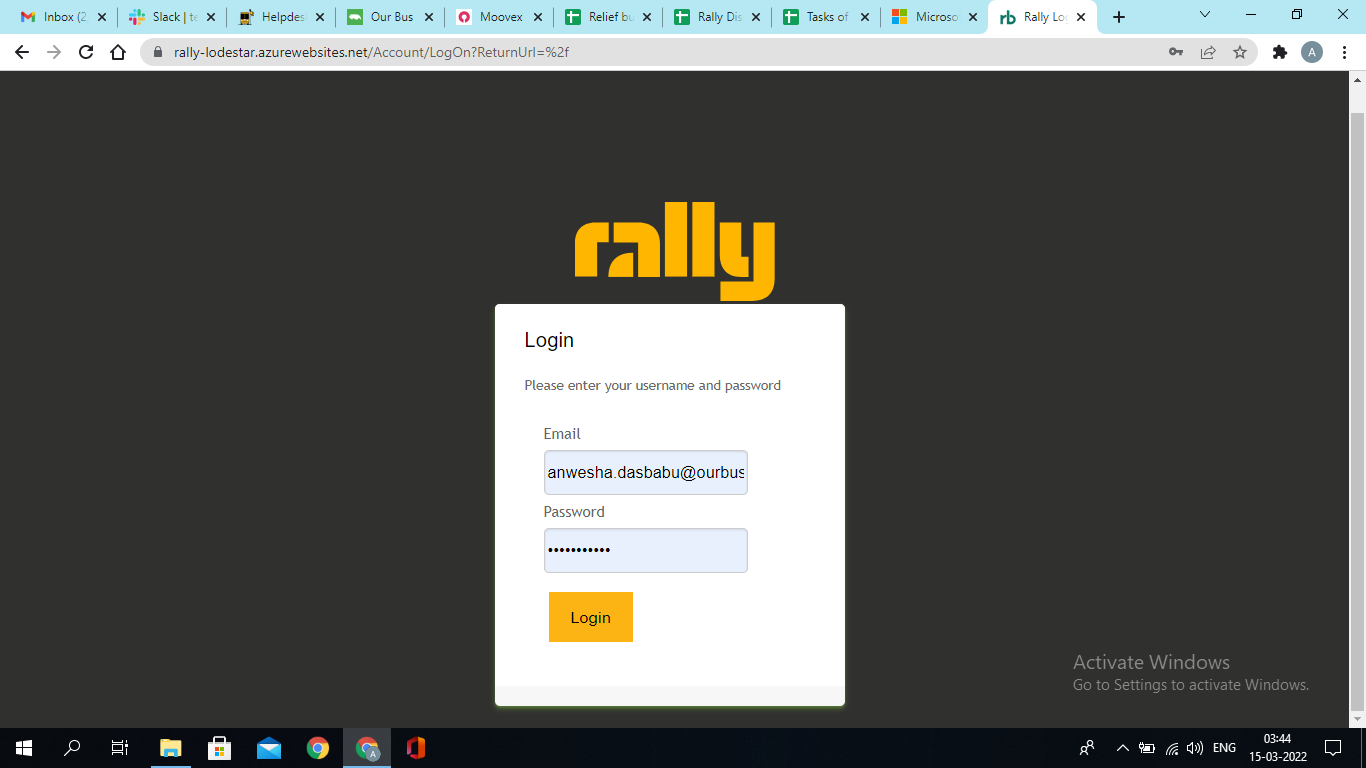Click the browser back arrow
Image resolution: width=1366 pixels, height=768 pixels.
coord(22,52)
